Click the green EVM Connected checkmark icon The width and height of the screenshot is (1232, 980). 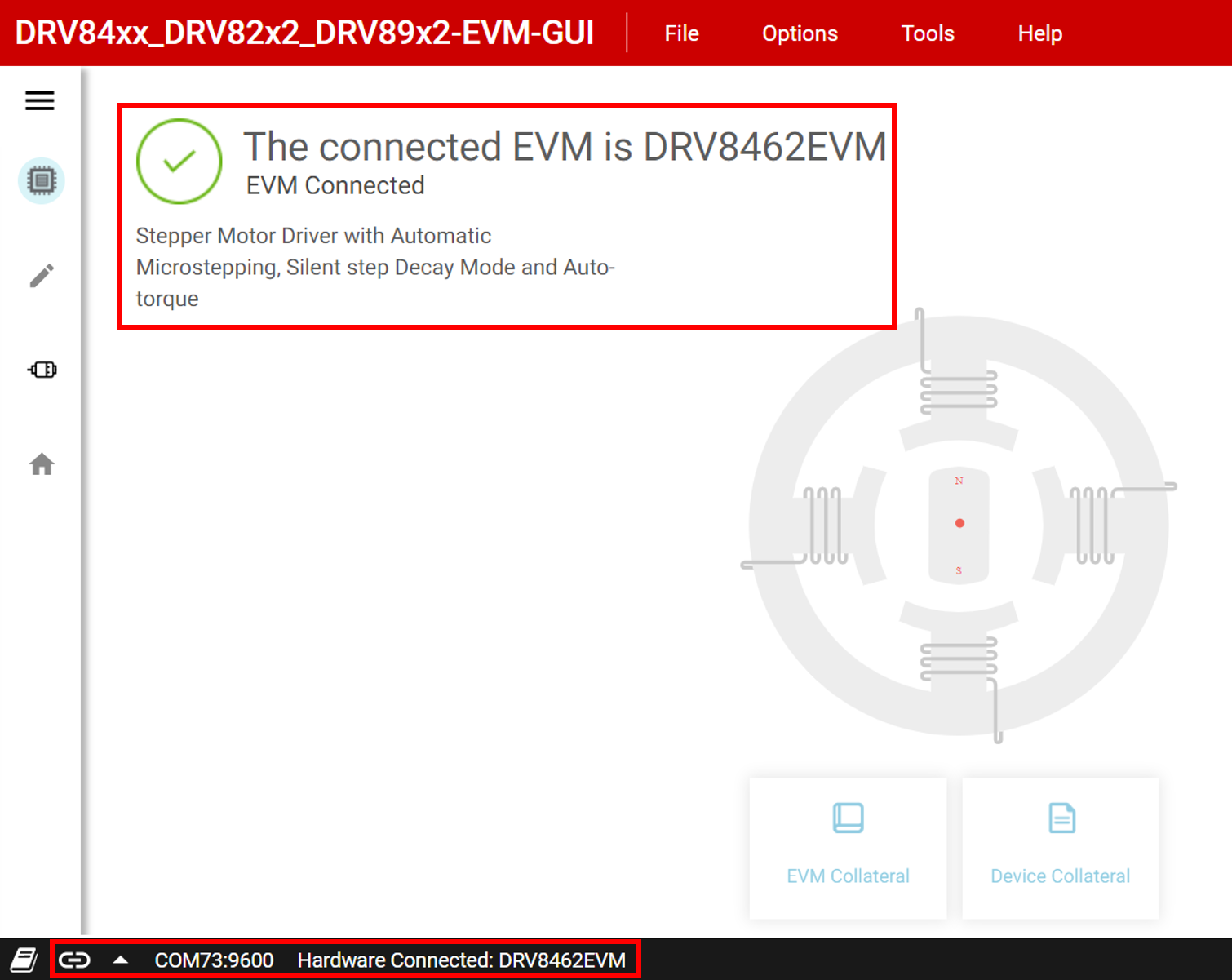coord(179,161)
